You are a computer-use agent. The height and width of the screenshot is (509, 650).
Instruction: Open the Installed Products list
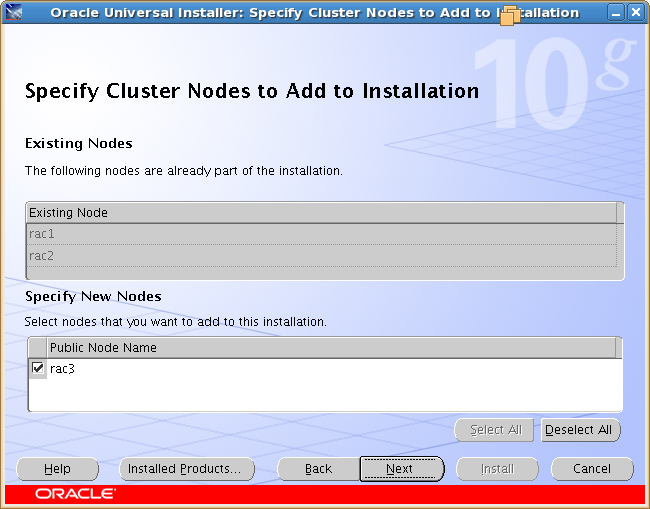187,469
